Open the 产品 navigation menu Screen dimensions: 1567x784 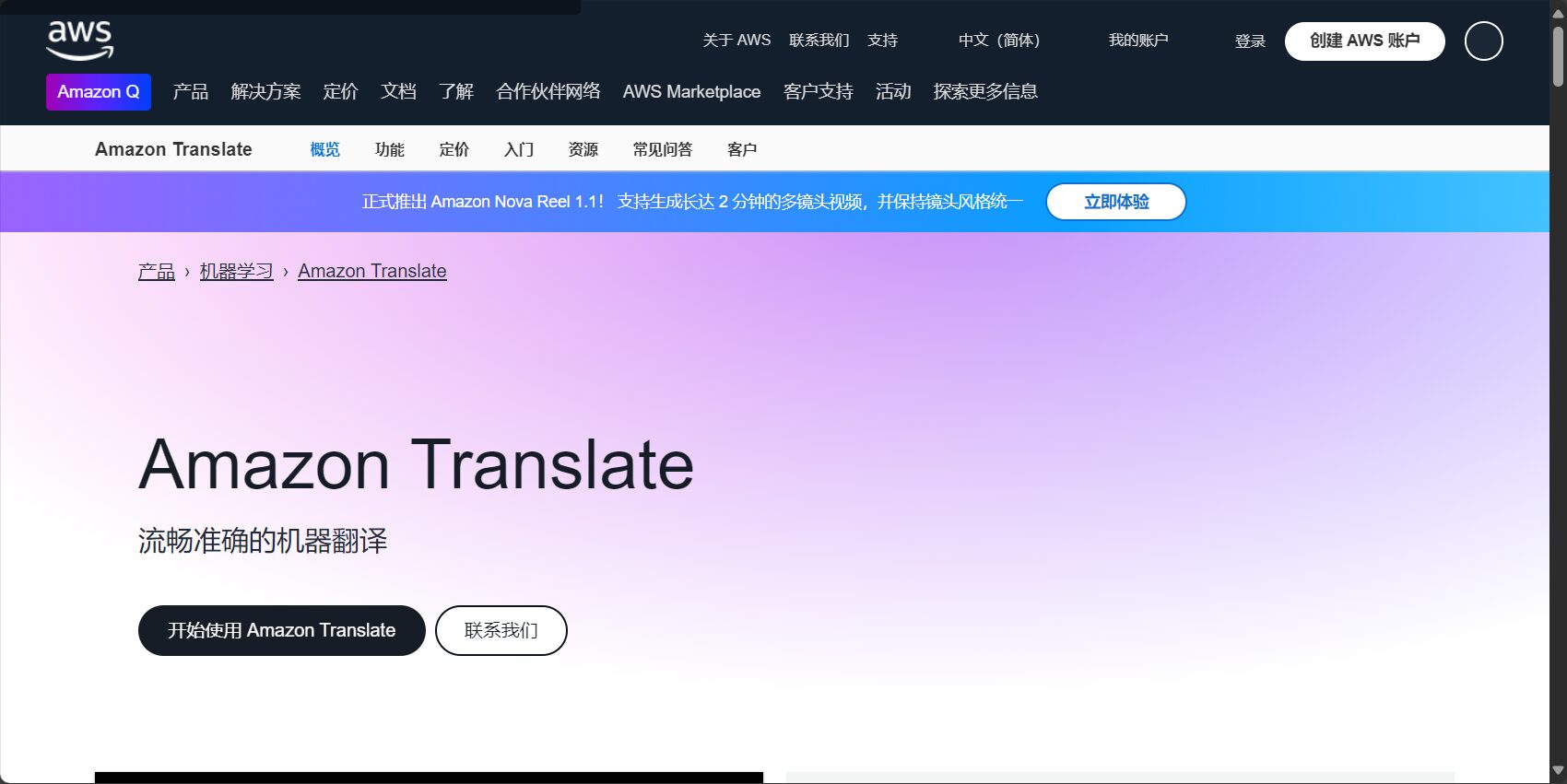[191, 92]
